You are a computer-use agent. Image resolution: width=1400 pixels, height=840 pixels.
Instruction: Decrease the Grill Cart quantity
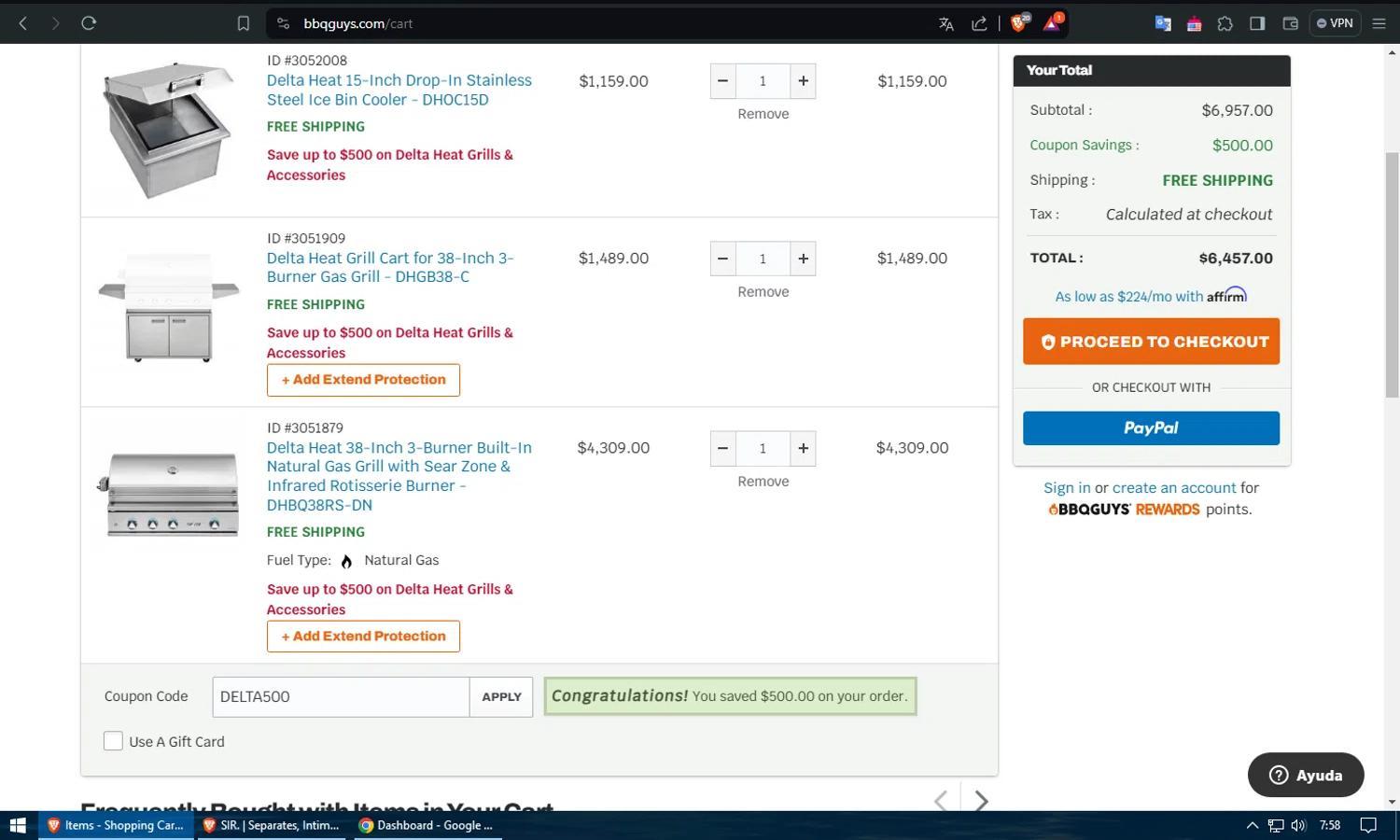(722, 259)
